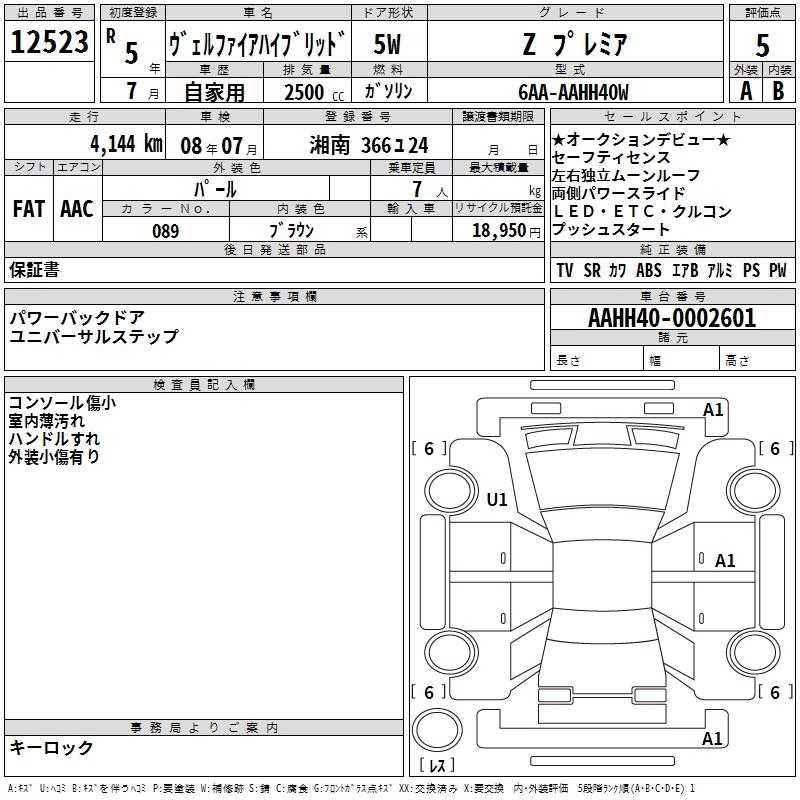Select the car name ヴェルファイアハイブリッド
Image resolution: width=800 pixels, height=800 pixels.
tap(258, 44)
